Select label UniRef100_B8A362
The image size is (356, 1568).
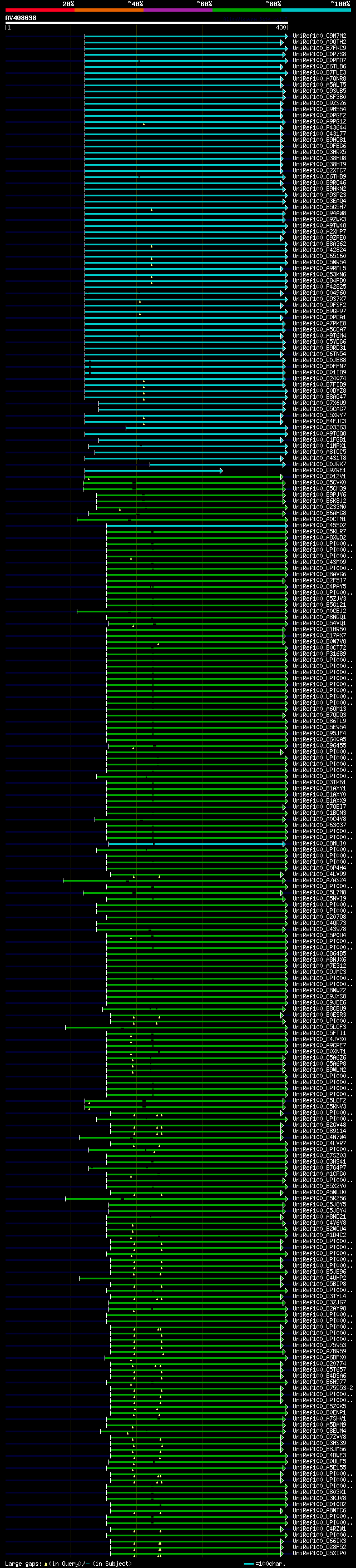pos(319,244)
